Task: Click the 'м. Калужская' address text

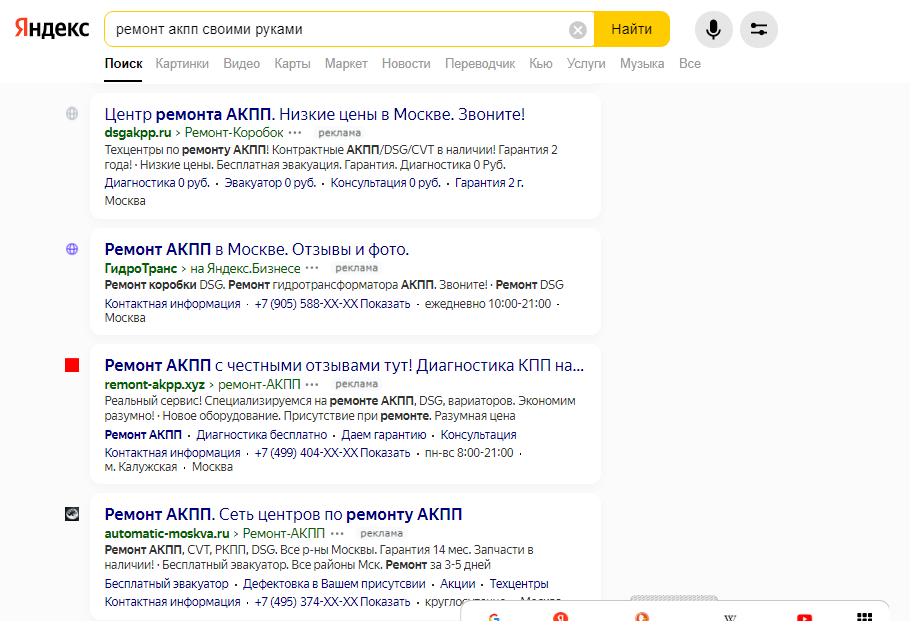Action: (x=140, y=467)
